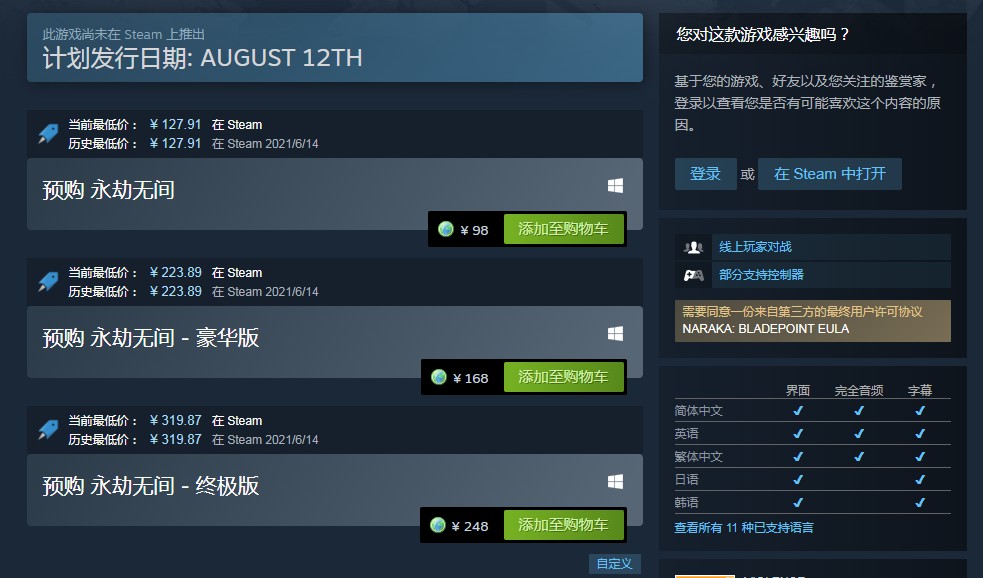Screen dimensions: 983x578
Task: Click the online PvP players icon
Action: point(693,247)
